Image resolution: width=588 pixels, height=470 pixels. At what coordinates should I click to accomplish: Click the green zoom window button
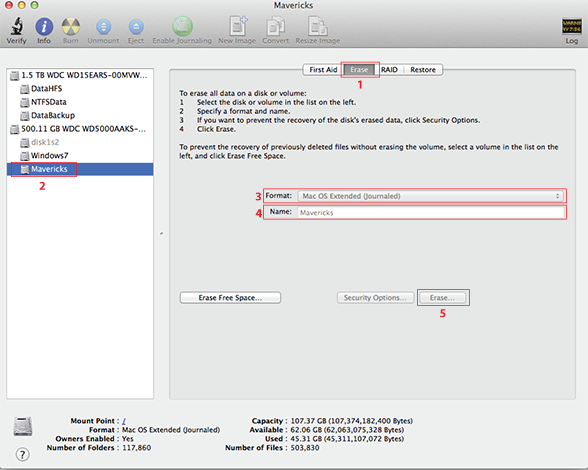(34, 5)
